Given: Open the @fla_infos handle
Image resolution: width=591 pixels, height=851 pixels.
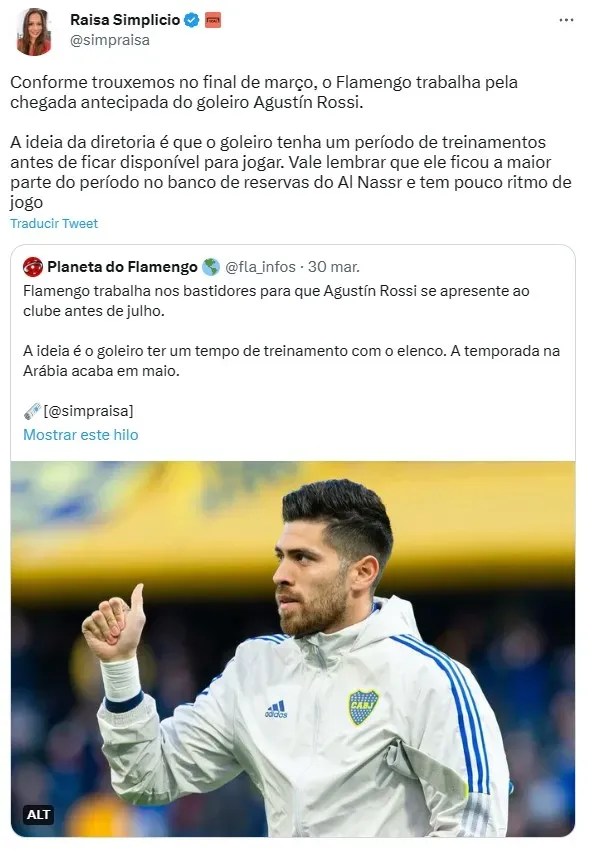Looking at the screenshot, I should tap(260, 267).
